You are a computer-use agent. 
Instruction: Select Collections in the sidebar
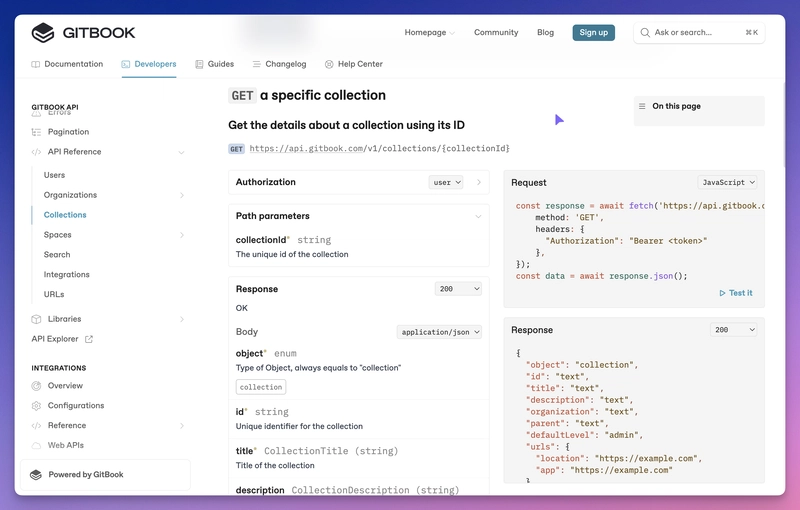point(65,215)
